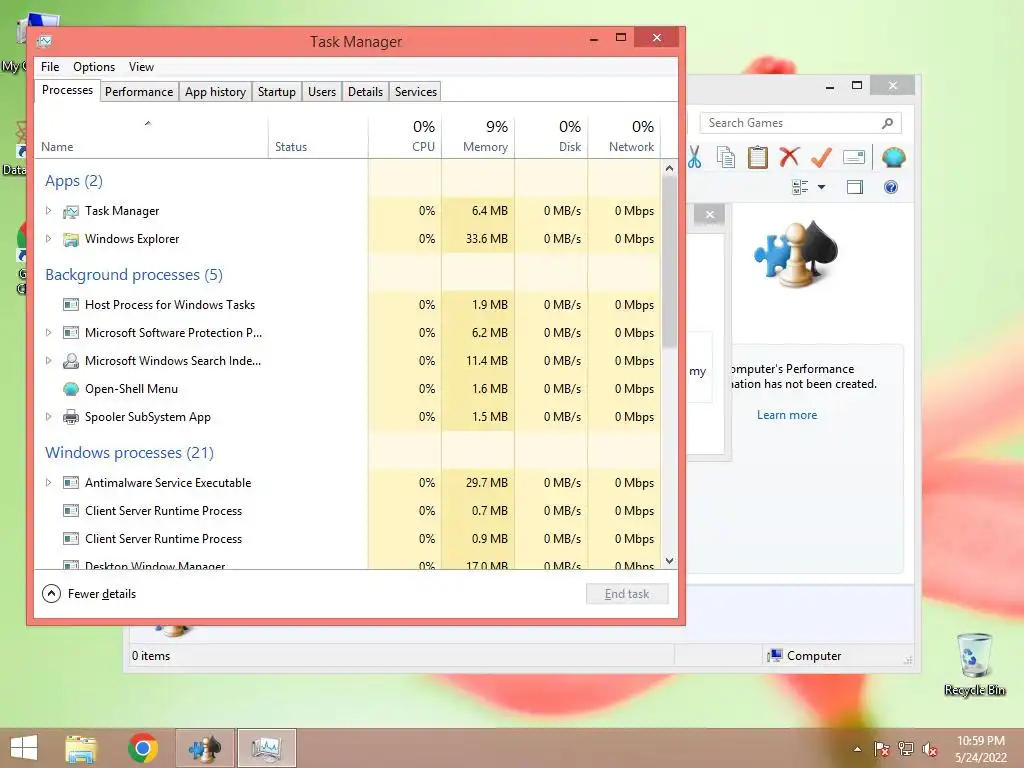Open File Explorer from the taskbar
1024x768 pixels.
[81, 749]
